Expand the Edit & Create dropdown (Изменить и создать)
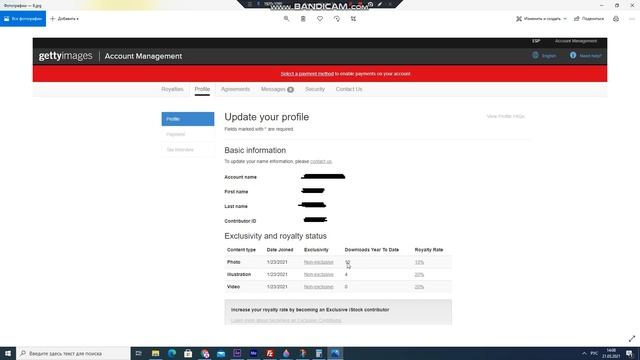The height and width of the screenshot is (360, 640). (541, 19)
